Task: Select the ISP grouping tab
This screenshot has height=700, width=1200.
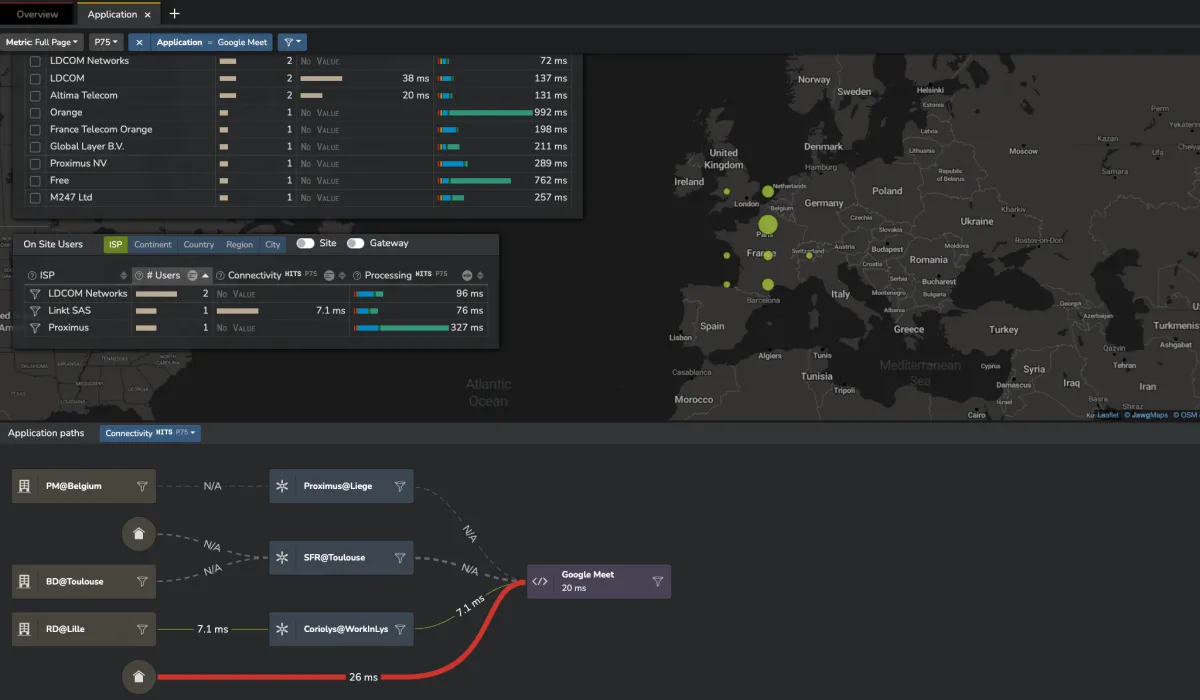Action: (116, 244)
